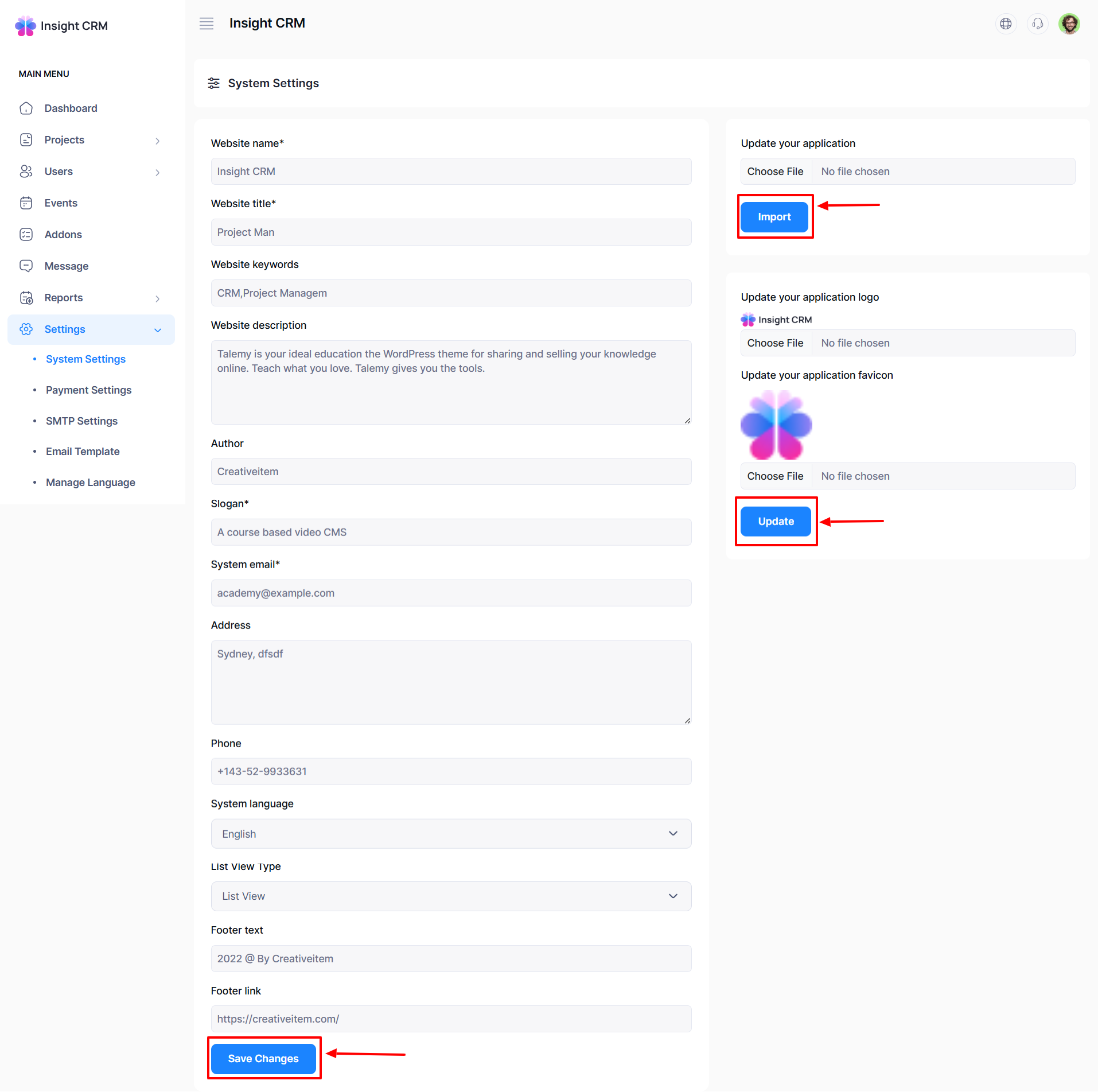The height and width of the screenshot is (1092, 1098).
Task: Click the Dashboard home icon
Action: pos(26,108)
